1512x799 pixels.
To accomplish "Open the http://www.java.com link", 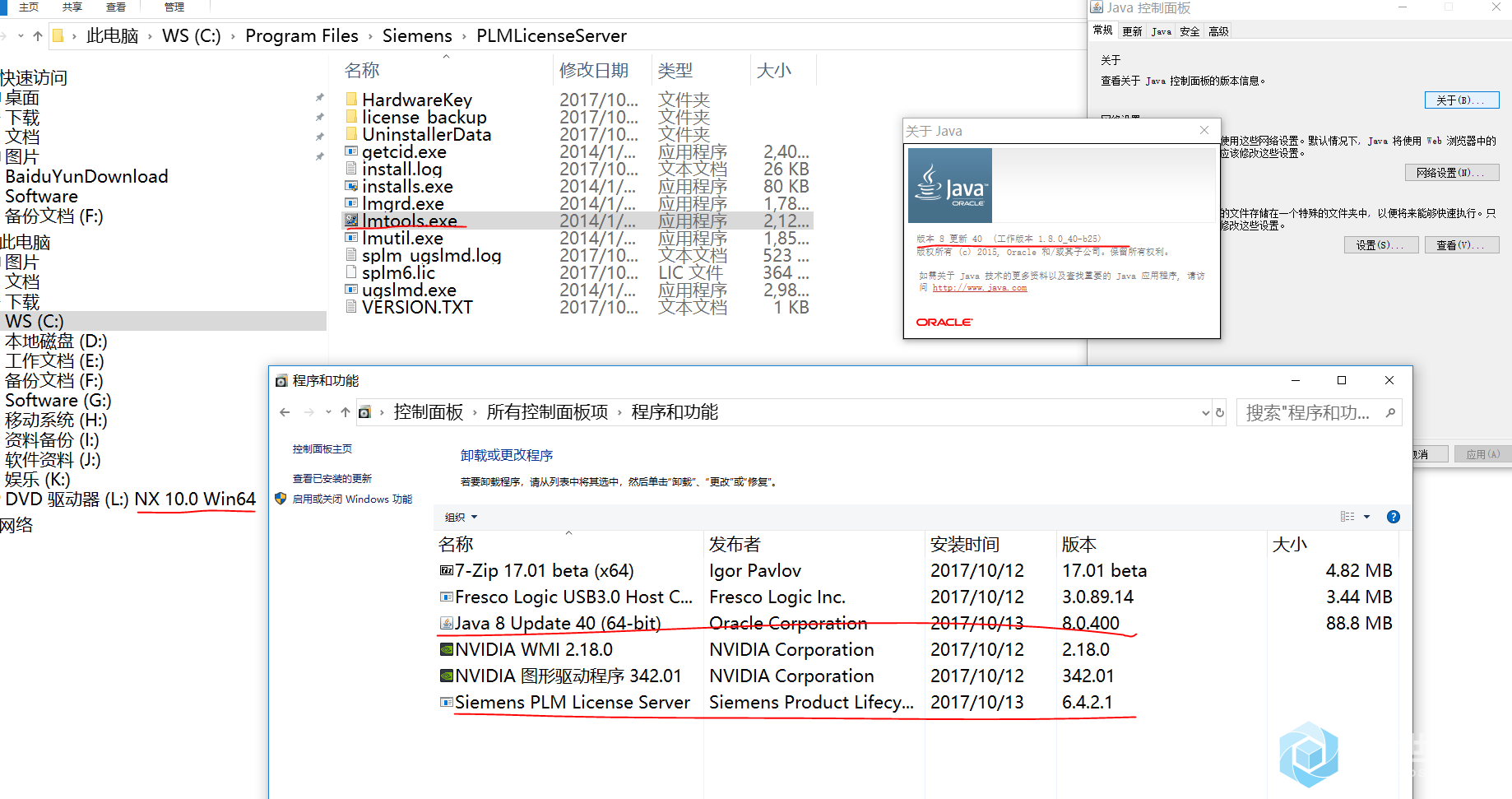I will coord(979,288).
